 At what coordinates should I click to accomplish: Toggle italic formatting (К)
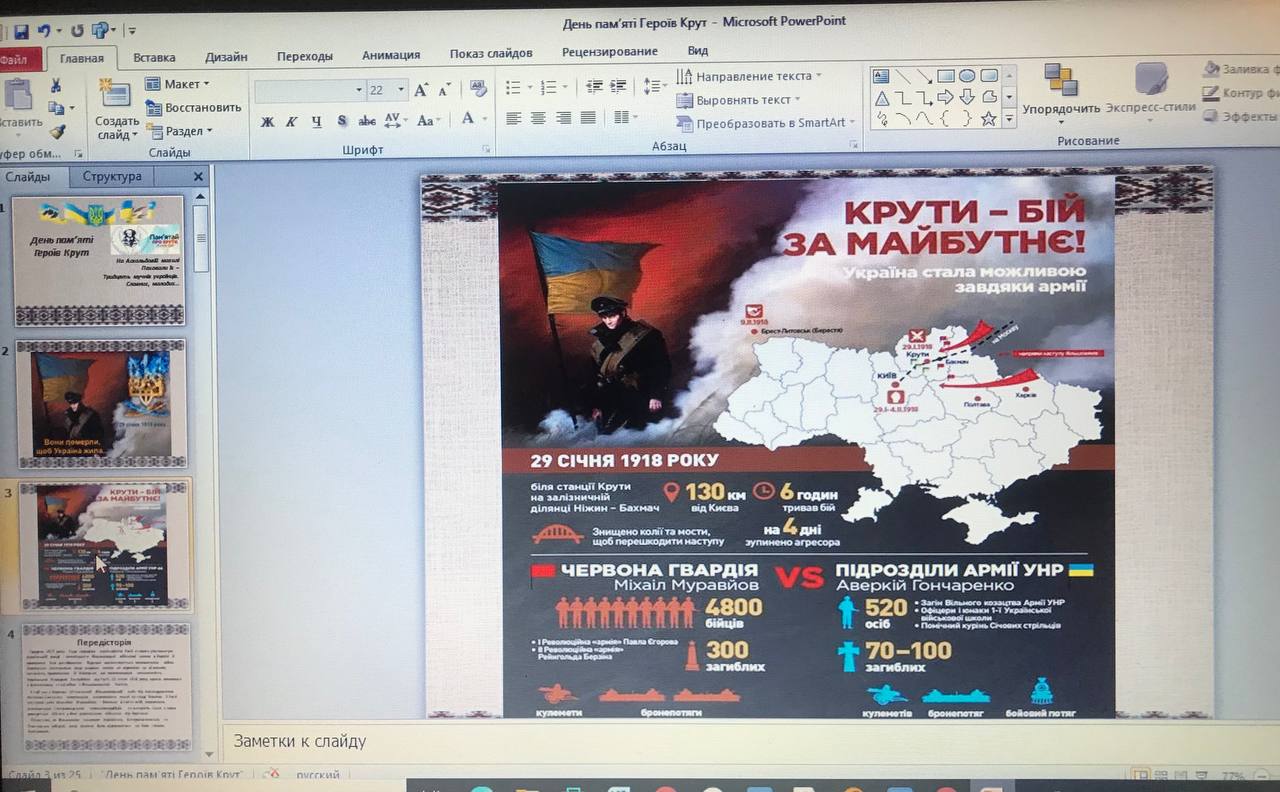tap(291, 122)
